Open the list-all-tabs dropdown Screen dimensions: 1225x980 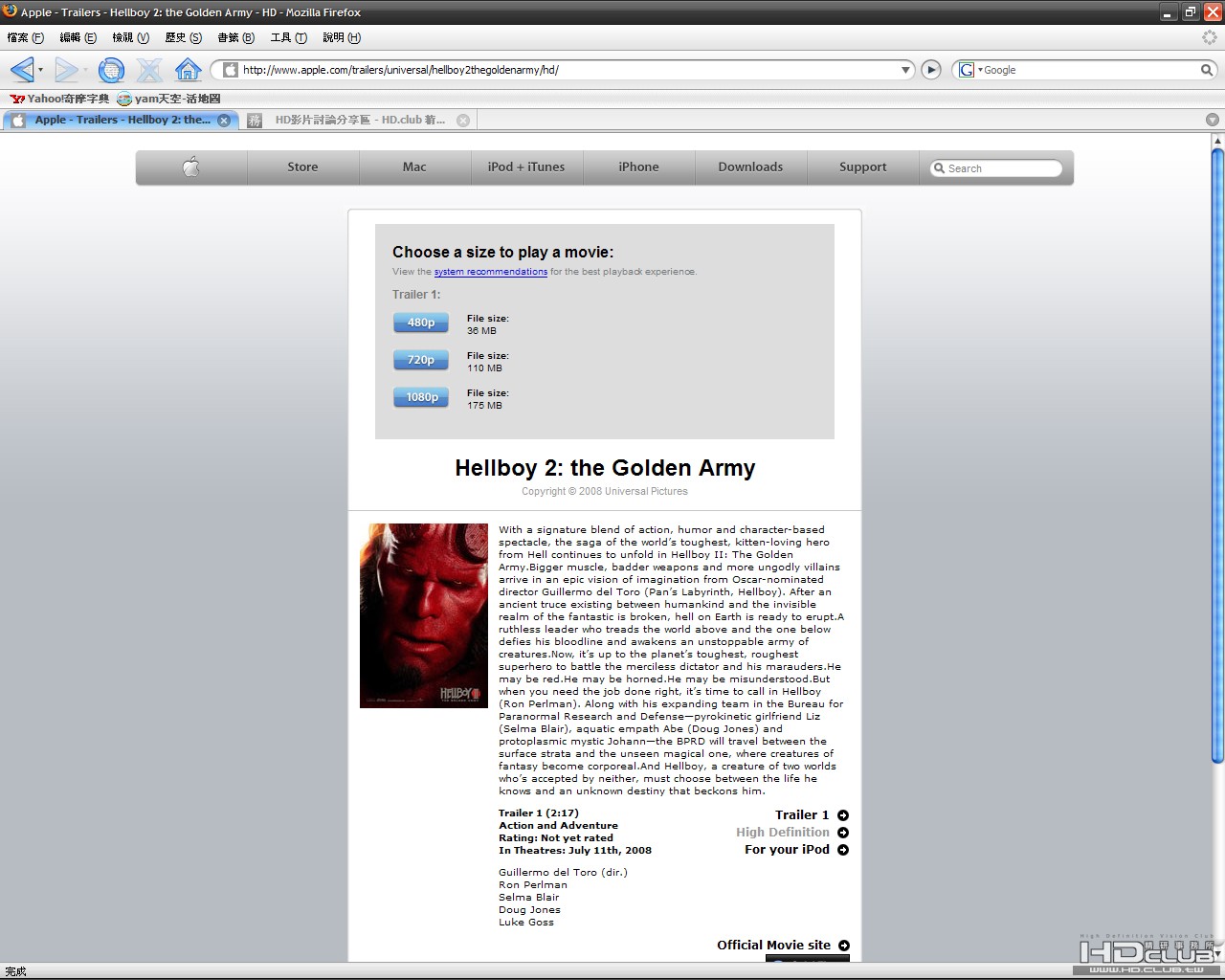click(x=1212, y=120)
